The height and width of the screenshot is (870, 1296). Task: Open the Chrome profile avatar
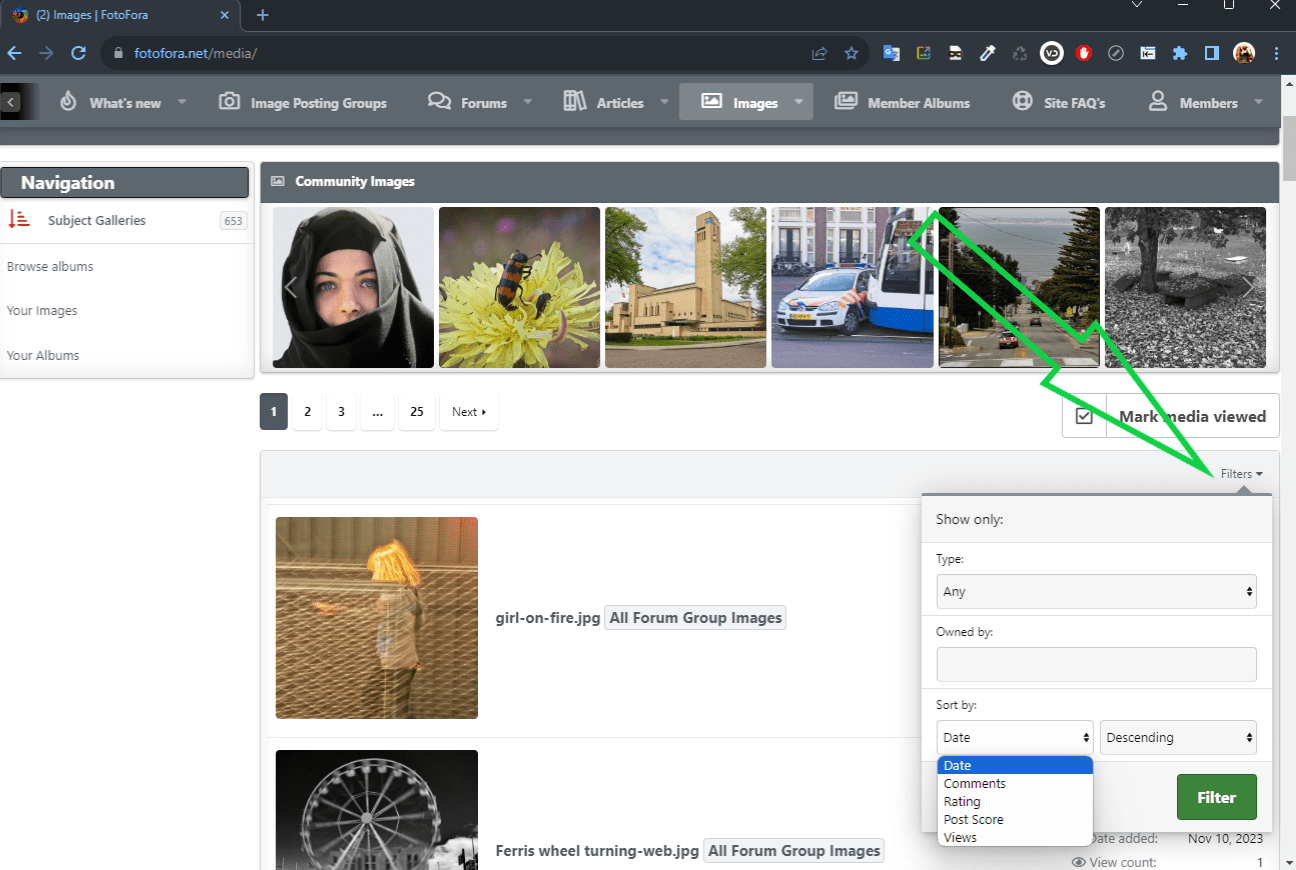pyautogui.click(x=1244, y=53)
